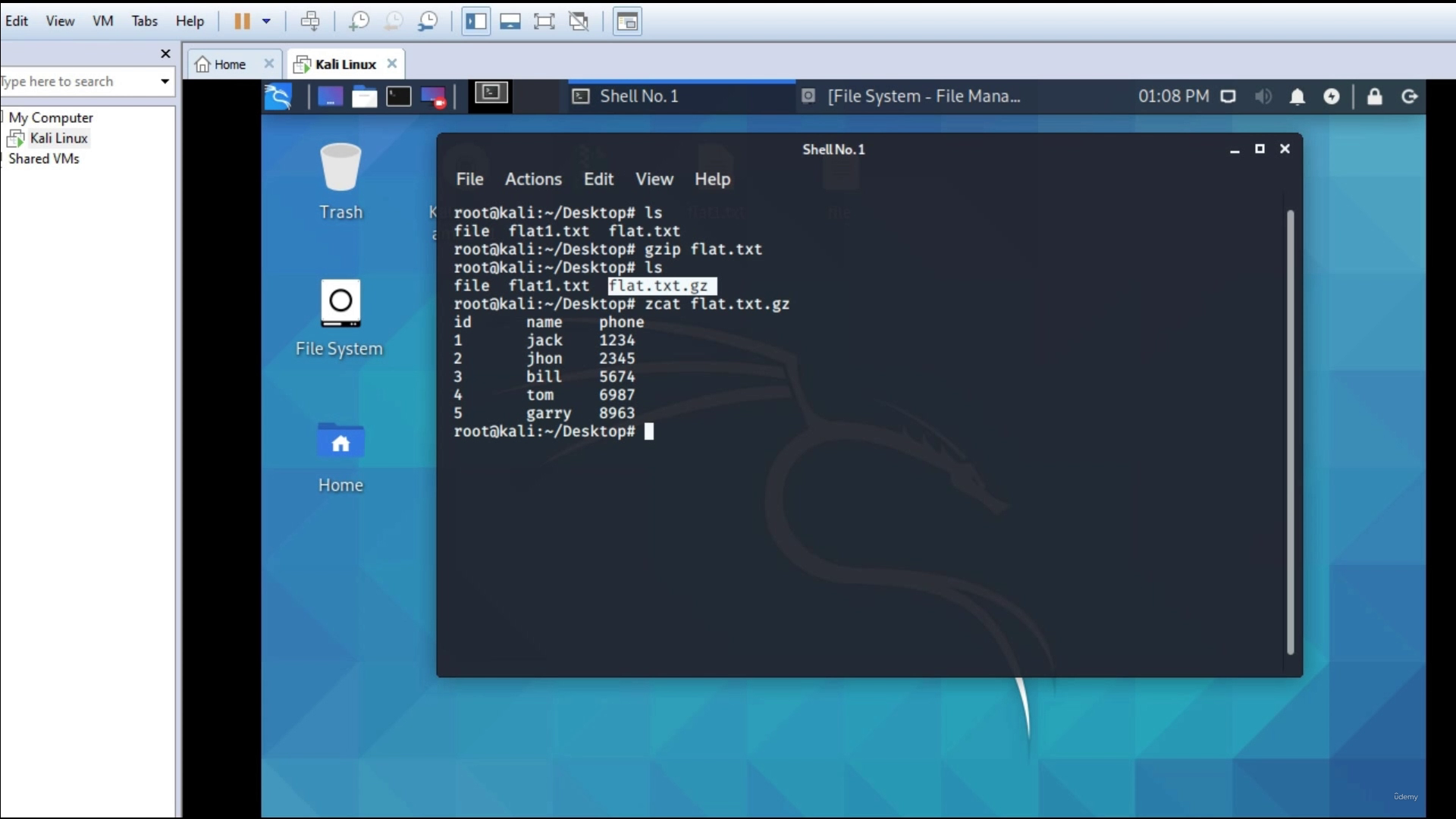Close the library panel
1456x819 pixels.
pyautogui.click(x=165, y=54)
